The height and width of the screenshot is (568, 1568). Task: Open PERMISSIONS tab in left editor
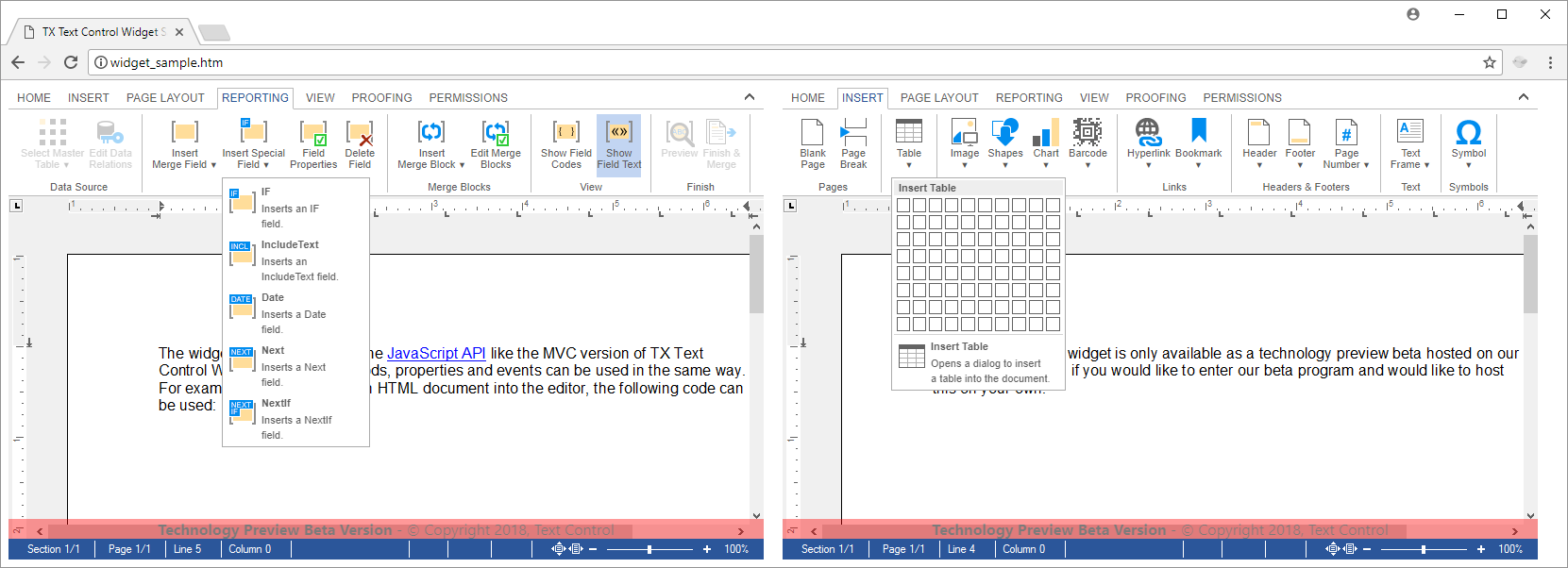click(468, 98)
